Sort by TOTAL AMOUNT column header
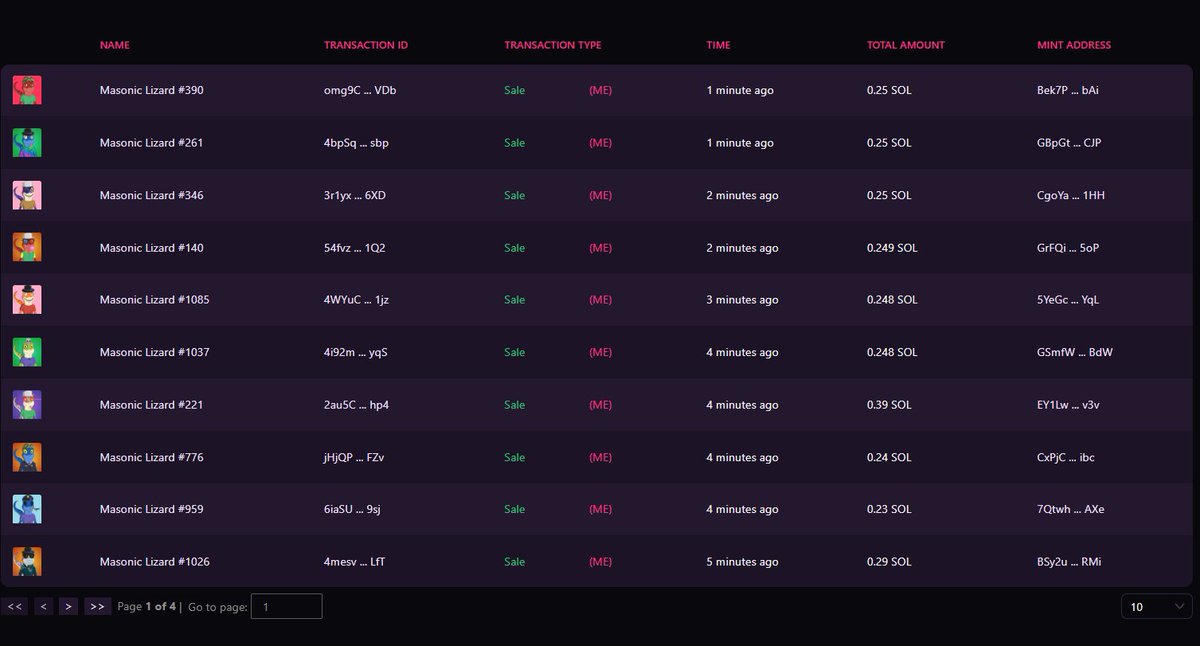Image resolution: width=1200 pixels, height=646 pixels. point(906,45)
